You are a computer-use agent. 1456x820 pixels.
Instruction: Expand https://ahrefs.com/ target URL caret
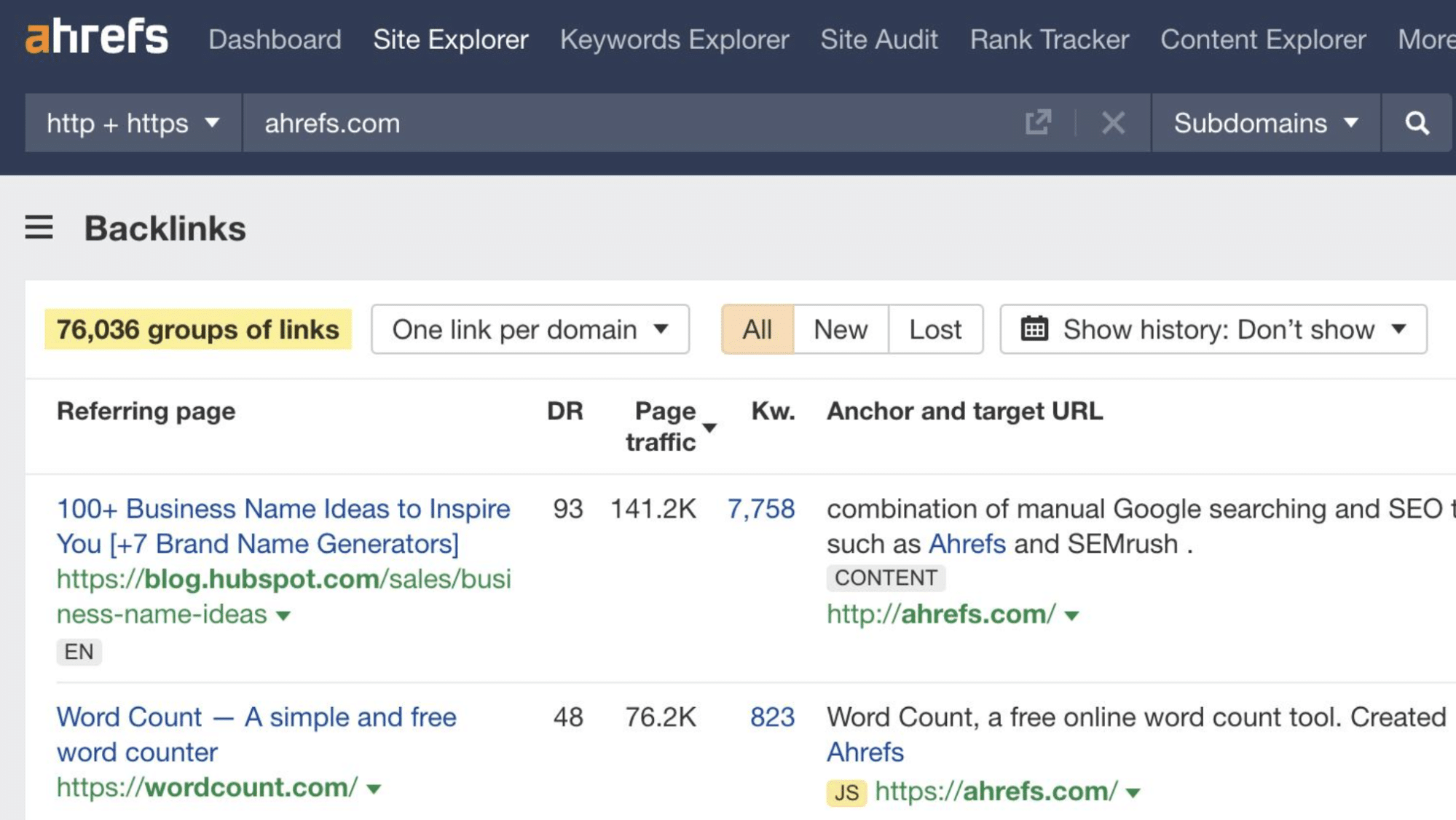coord(1133,793)
